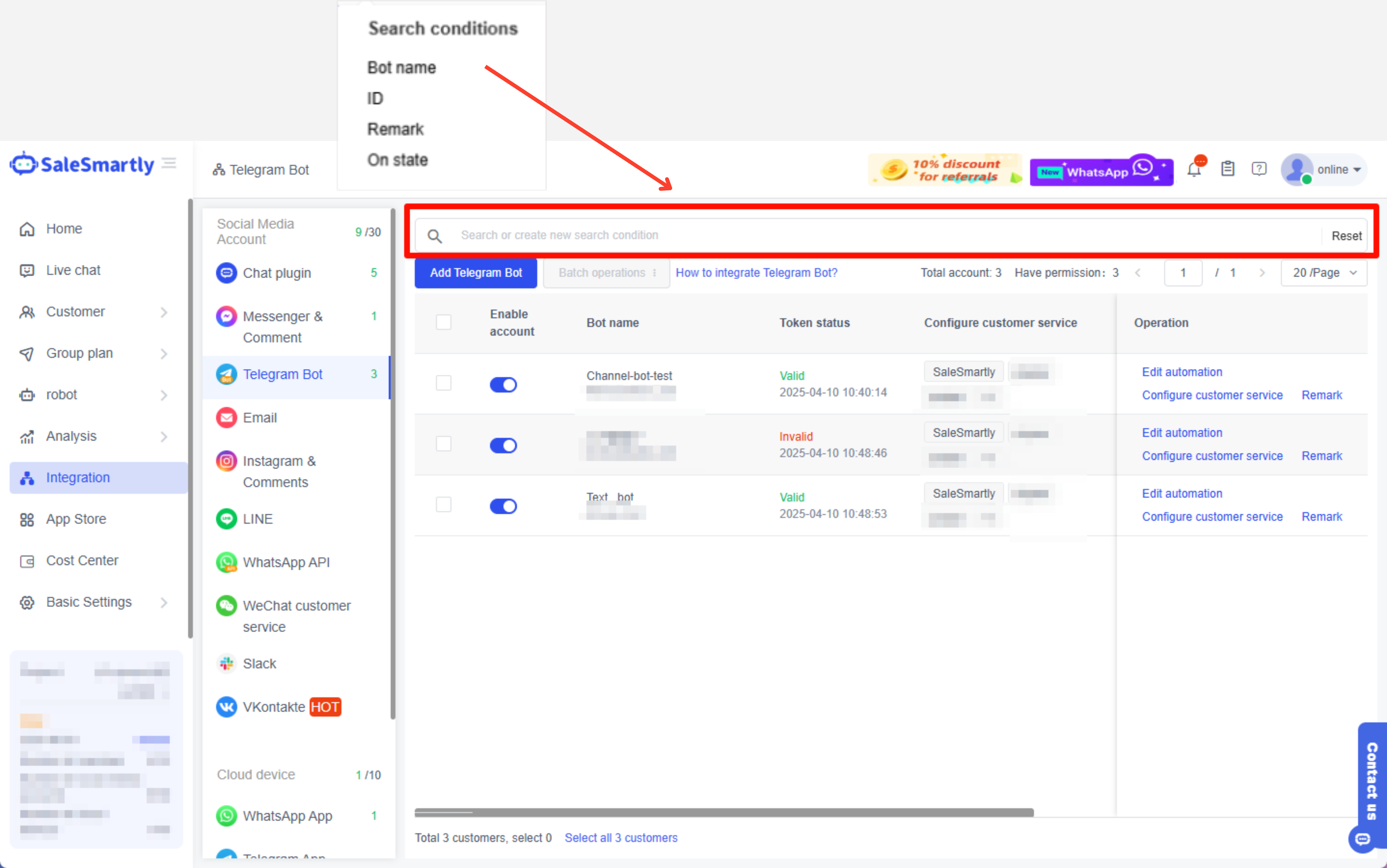
Task: Click the help question mark icon
Action: [x=1258, y=169]
